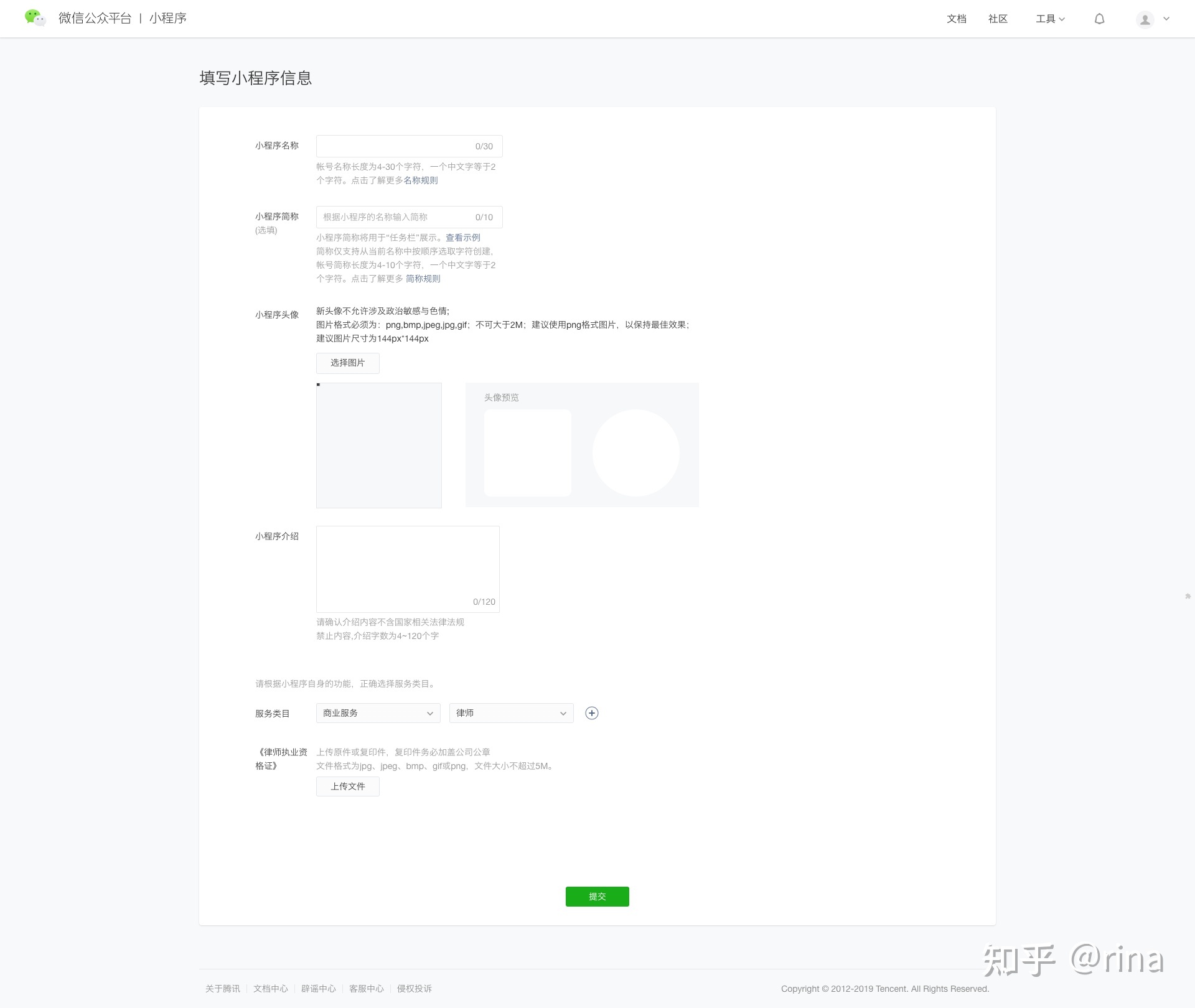Click 客服中心 footer link

(x=366, y=989)
